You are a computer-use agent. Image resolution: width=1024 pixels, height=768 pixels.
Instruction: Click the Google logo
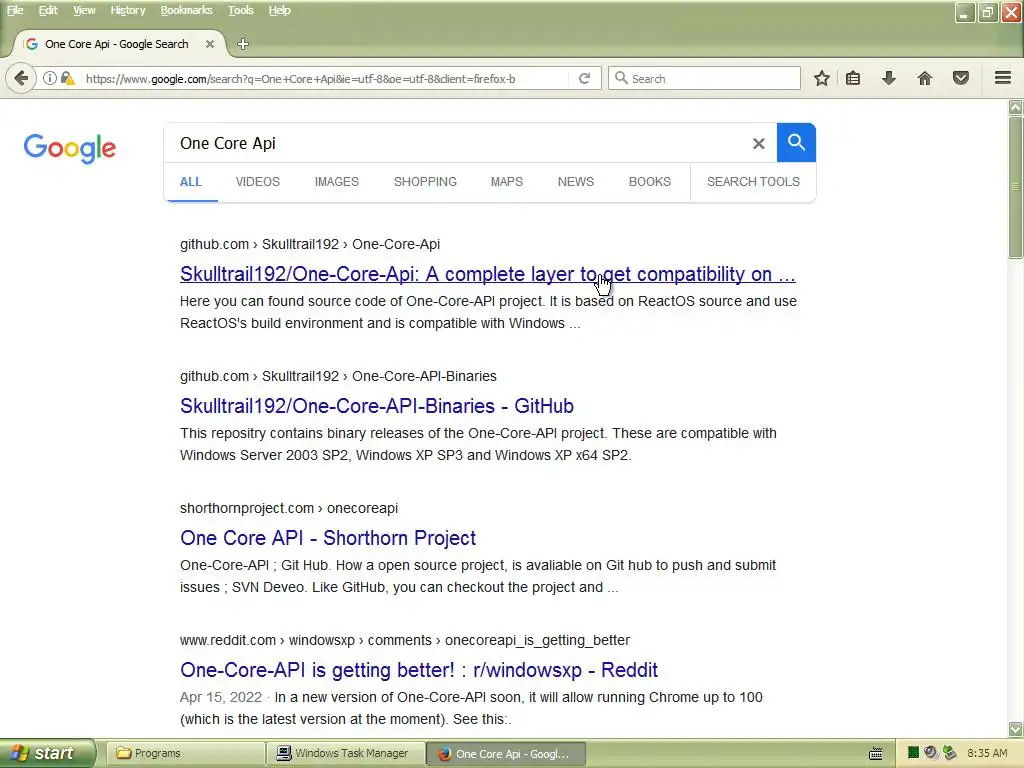[70, 149]
